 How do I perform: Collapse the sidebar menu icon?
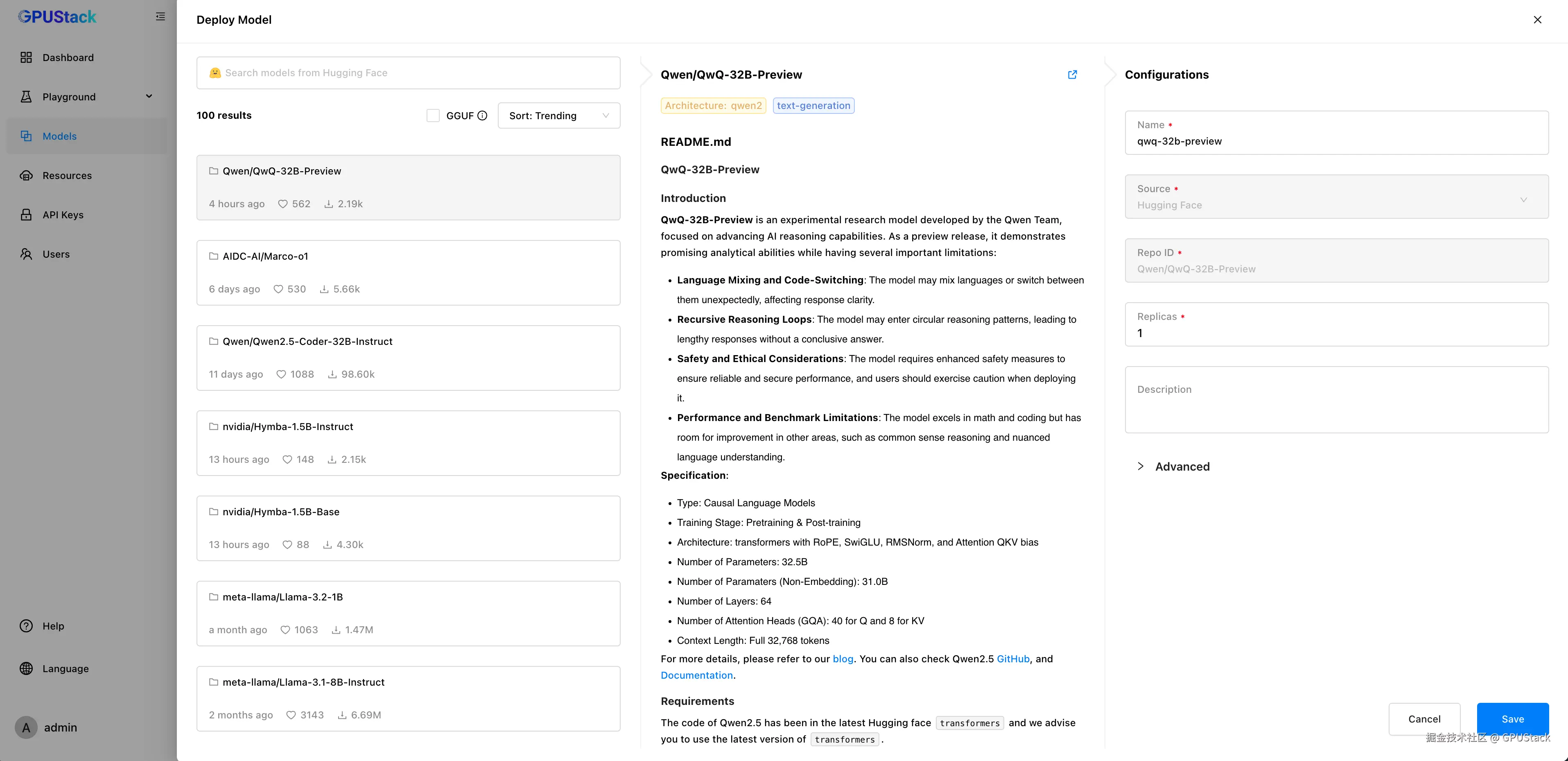(160, 16)
